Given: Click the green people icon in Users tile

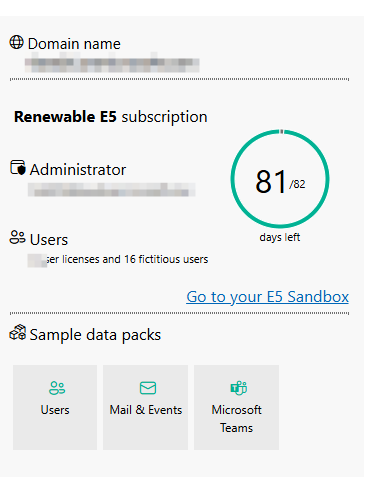Looking at the screenshot, I should point(57,388).
